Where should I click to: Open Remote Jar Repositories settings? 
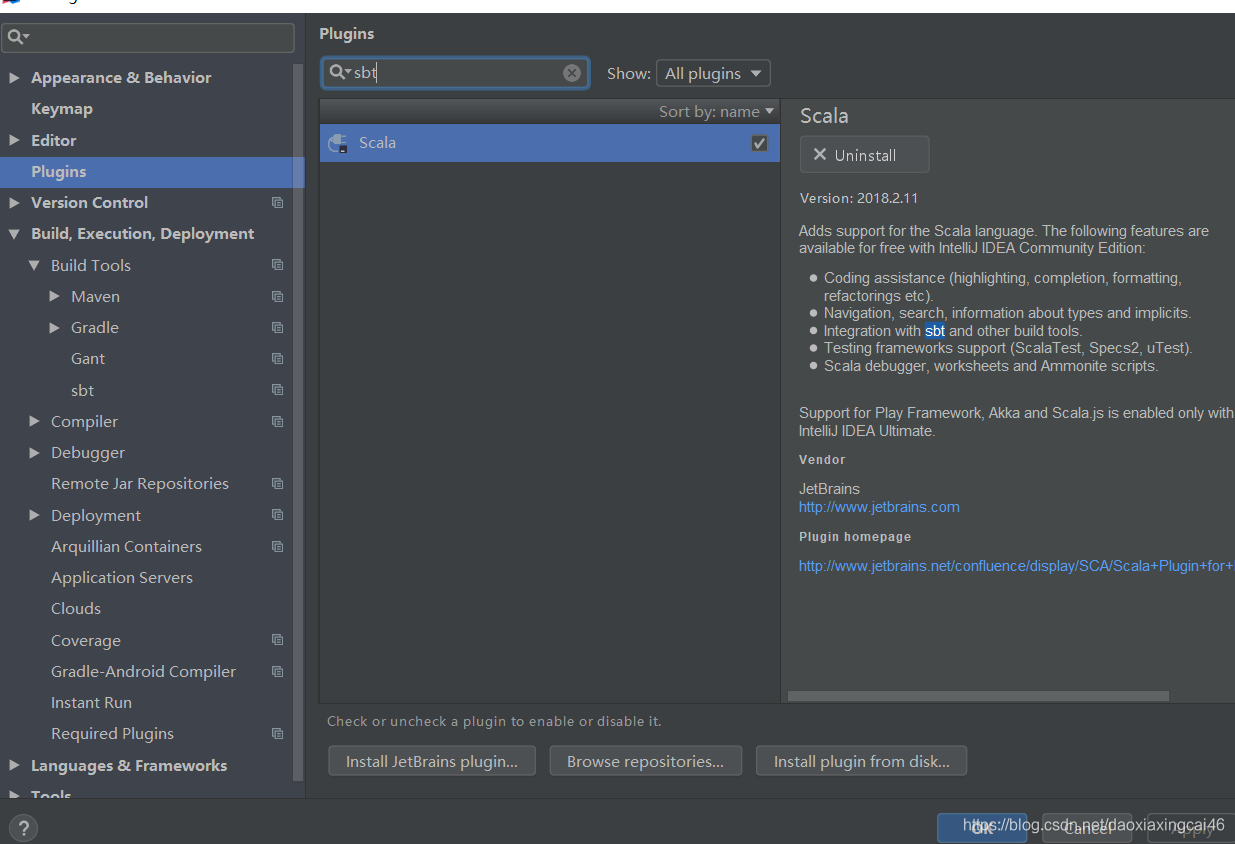coord(140,484)
